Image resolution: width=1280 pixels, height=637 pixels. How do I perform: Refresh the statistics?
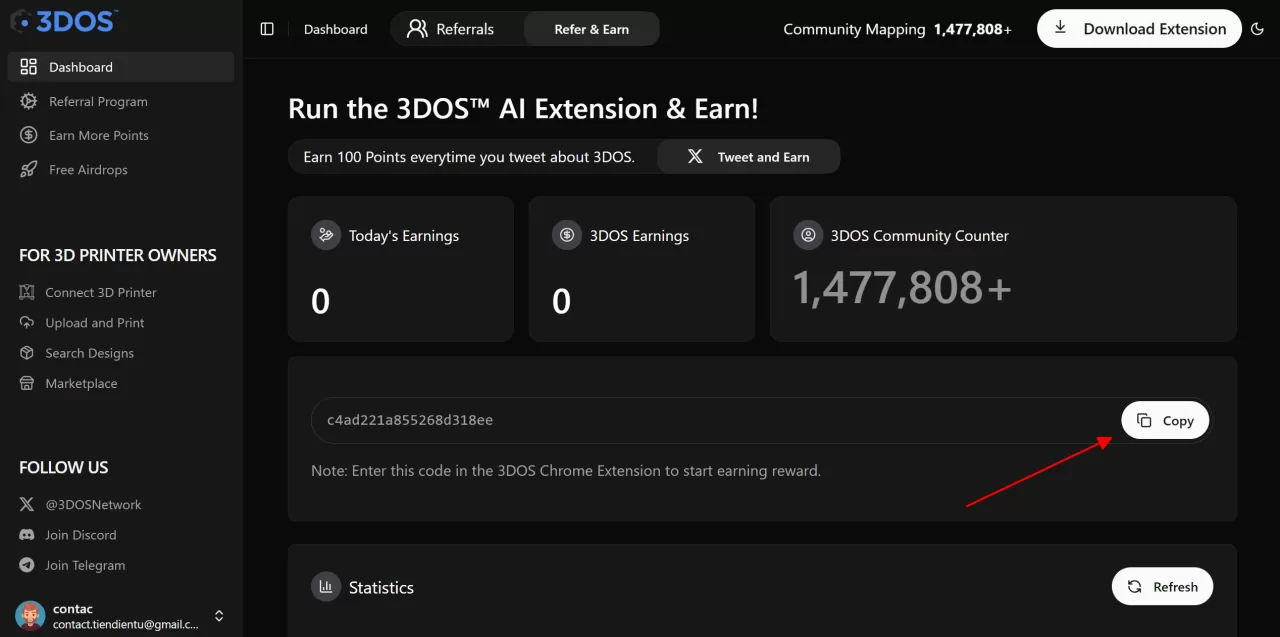click(1162, 587)
